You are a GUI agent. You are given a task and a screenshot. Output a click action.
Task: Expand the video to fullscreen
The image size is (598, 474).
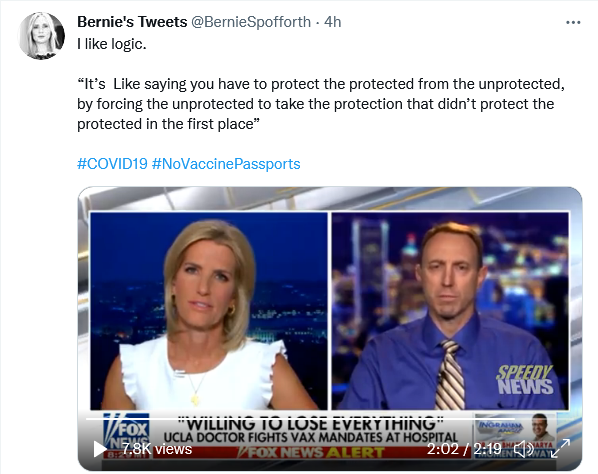point(561,448)
